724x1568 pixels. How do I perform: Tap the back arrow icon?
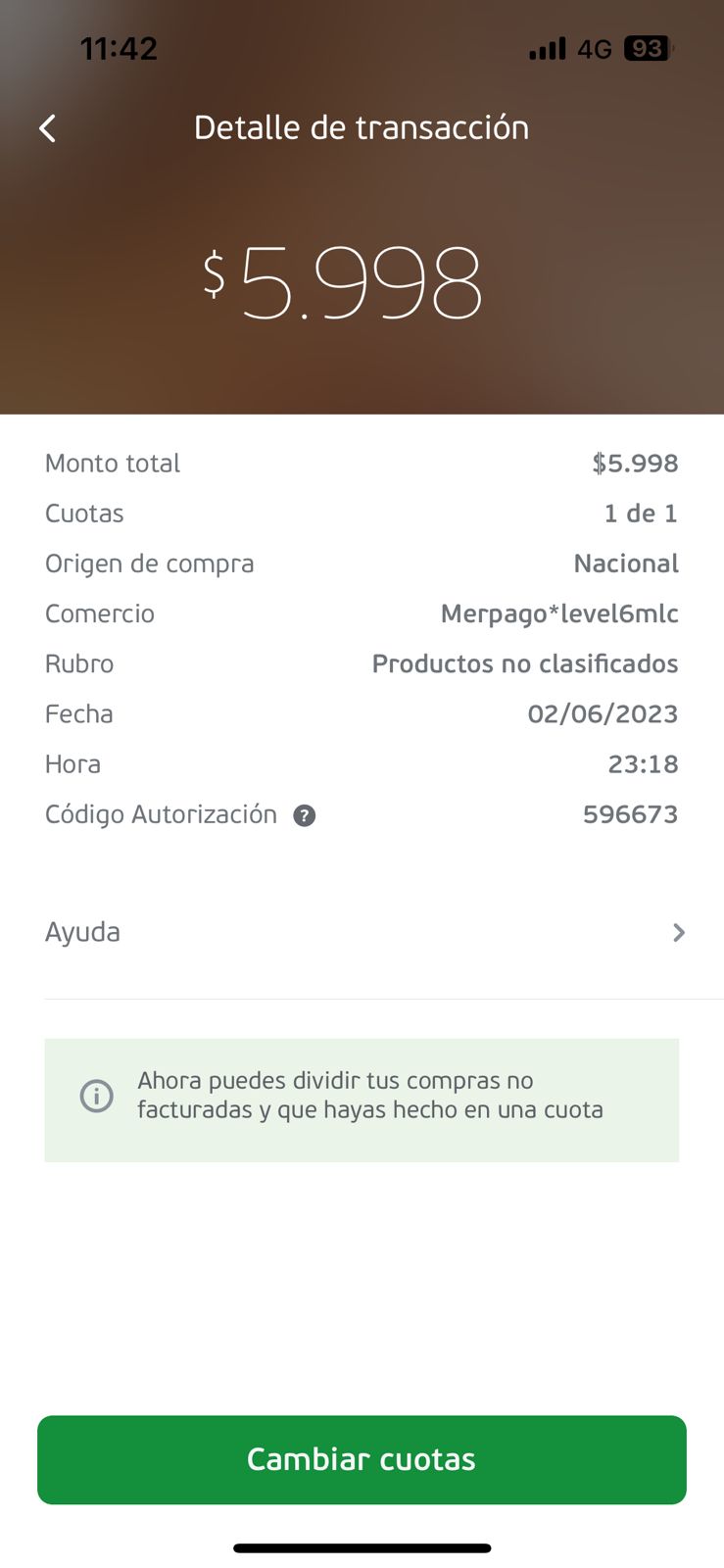click(x=47, y=128)
